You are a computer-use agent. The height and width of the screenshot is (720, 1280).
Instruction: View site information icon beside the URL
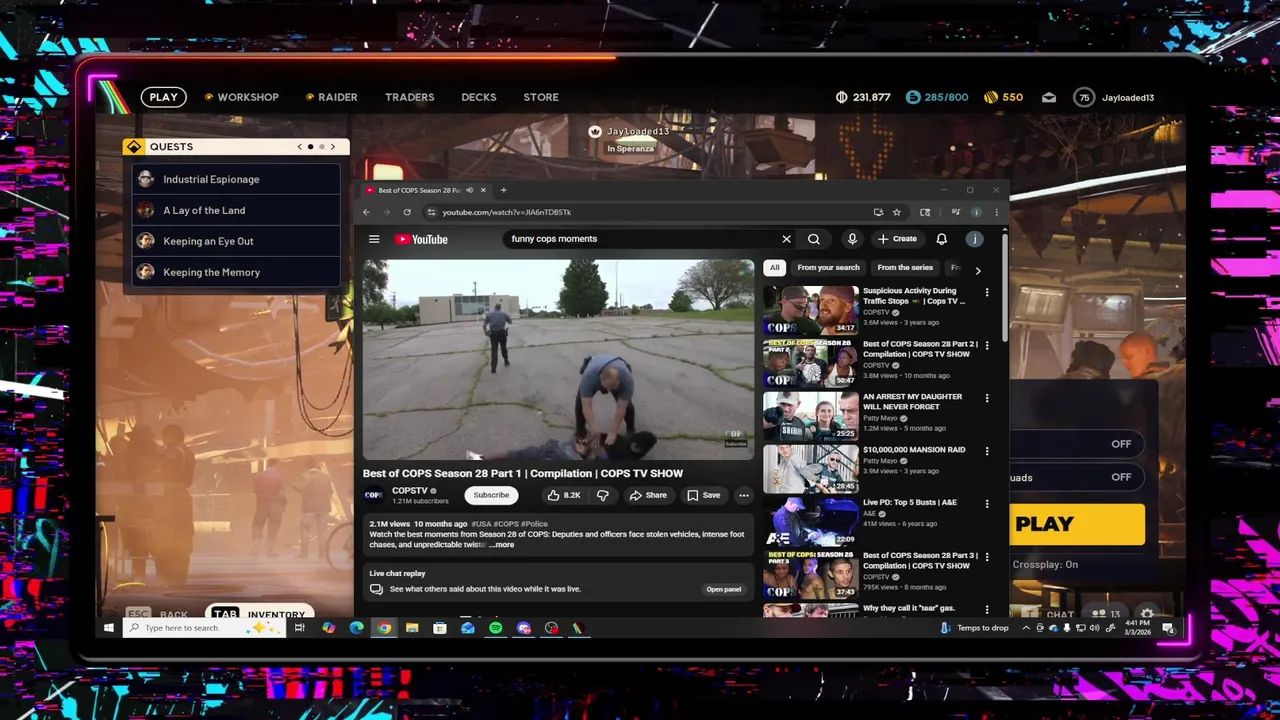431,212
